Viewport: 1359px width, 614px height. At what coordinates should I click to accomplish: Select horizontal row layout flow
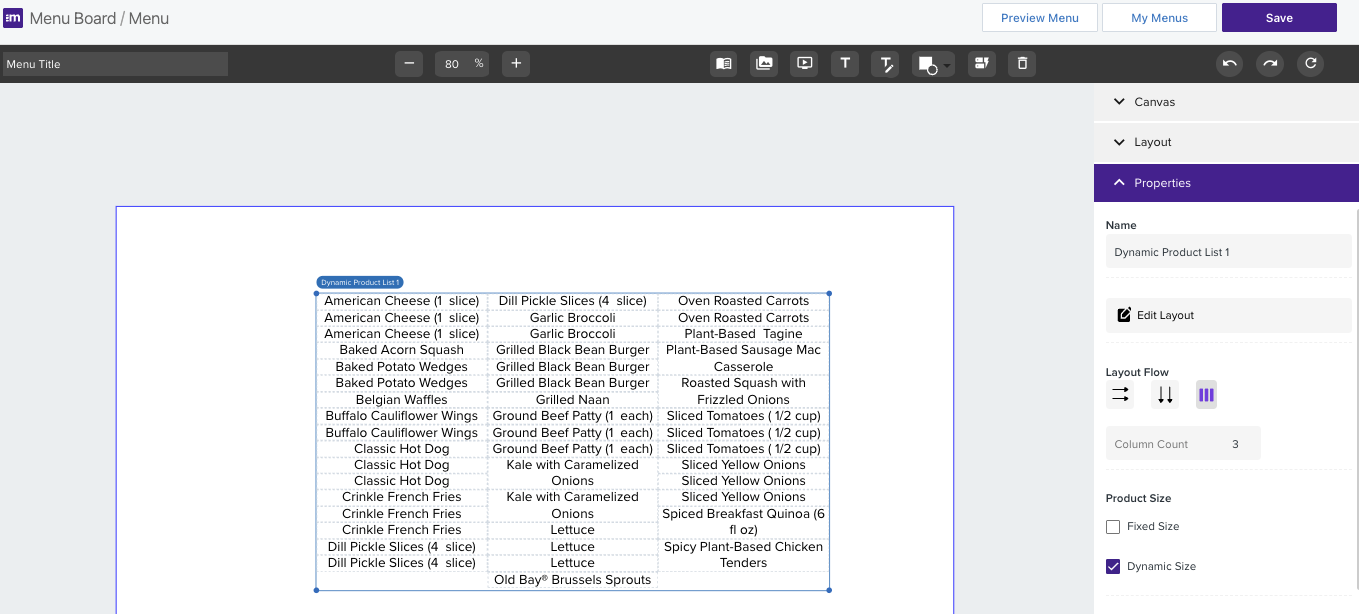point(1120,395)
